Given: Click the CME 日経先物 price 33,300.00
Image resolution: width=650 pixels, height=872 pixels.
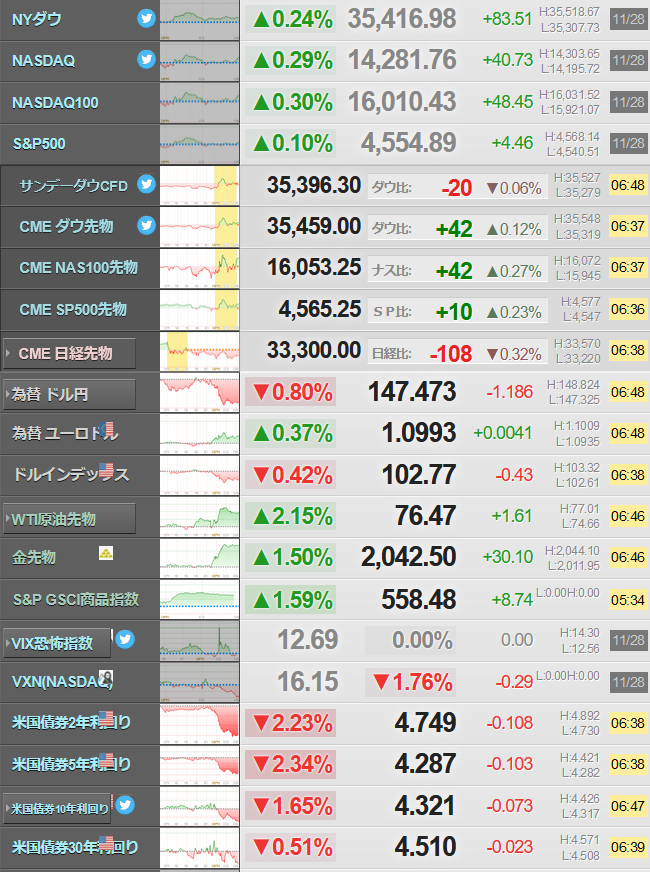Looking at the screenshot, I should point(314,350).
